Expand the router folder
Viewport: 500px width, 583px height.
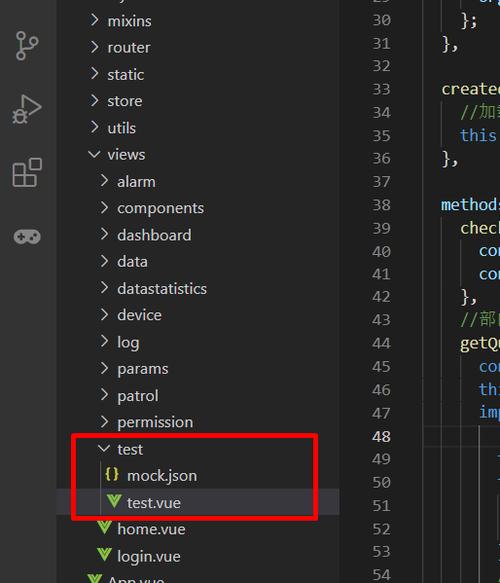(x=129, y=48)
